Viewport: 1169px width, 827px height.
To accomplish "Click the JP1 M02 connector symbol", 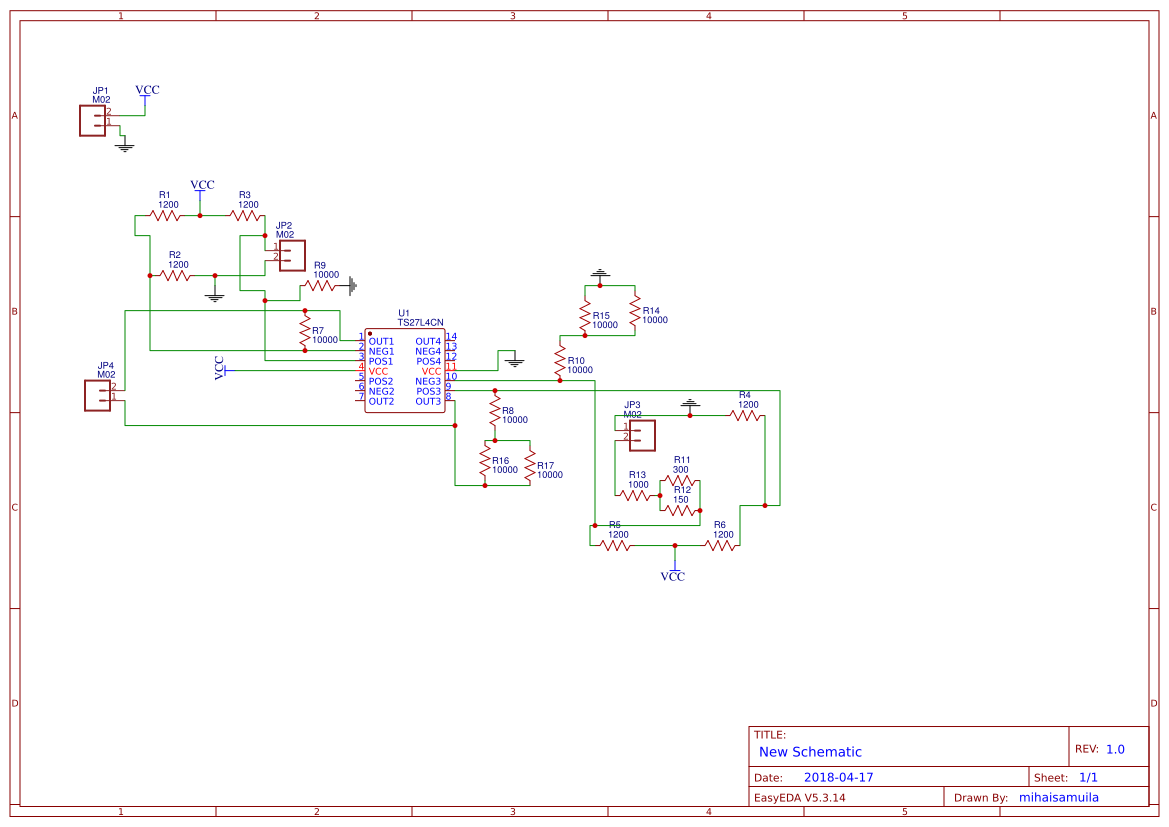I will click(92, 121).
